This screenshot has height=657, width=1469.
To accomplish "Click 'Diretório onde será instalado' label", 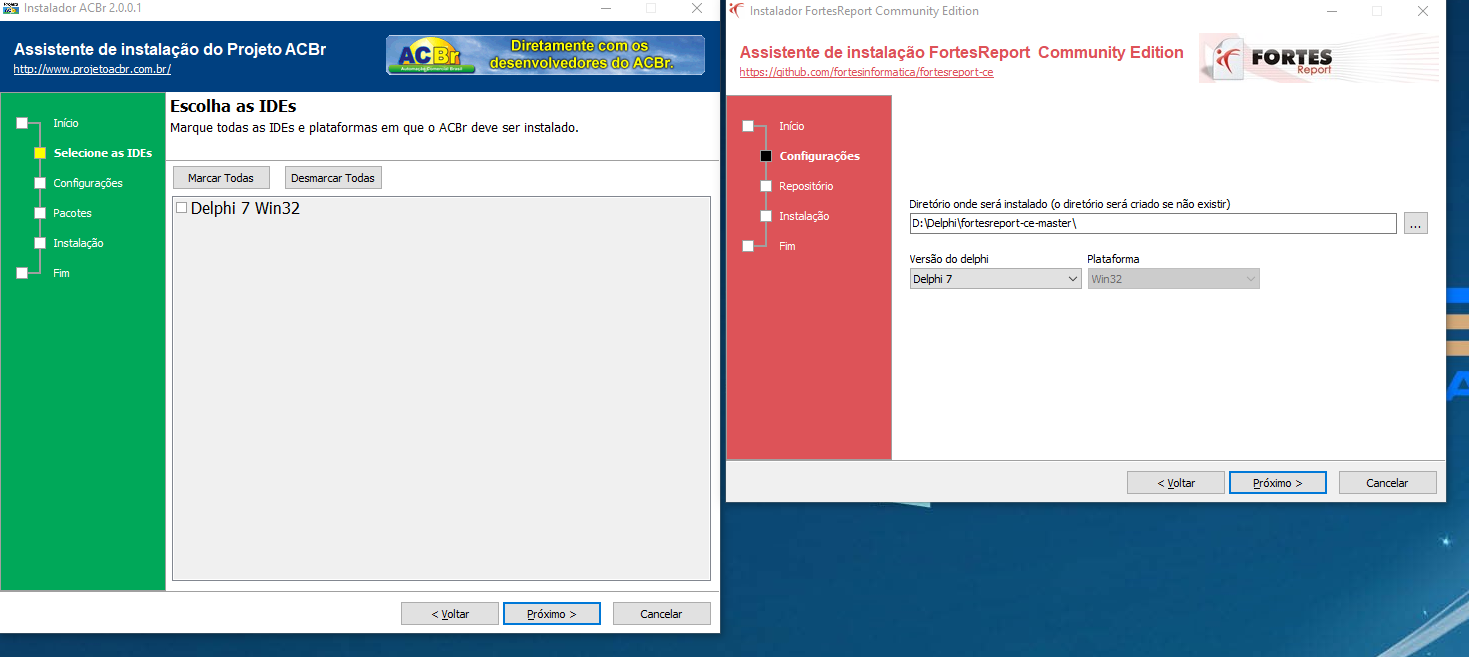I will pos(1069,204).
